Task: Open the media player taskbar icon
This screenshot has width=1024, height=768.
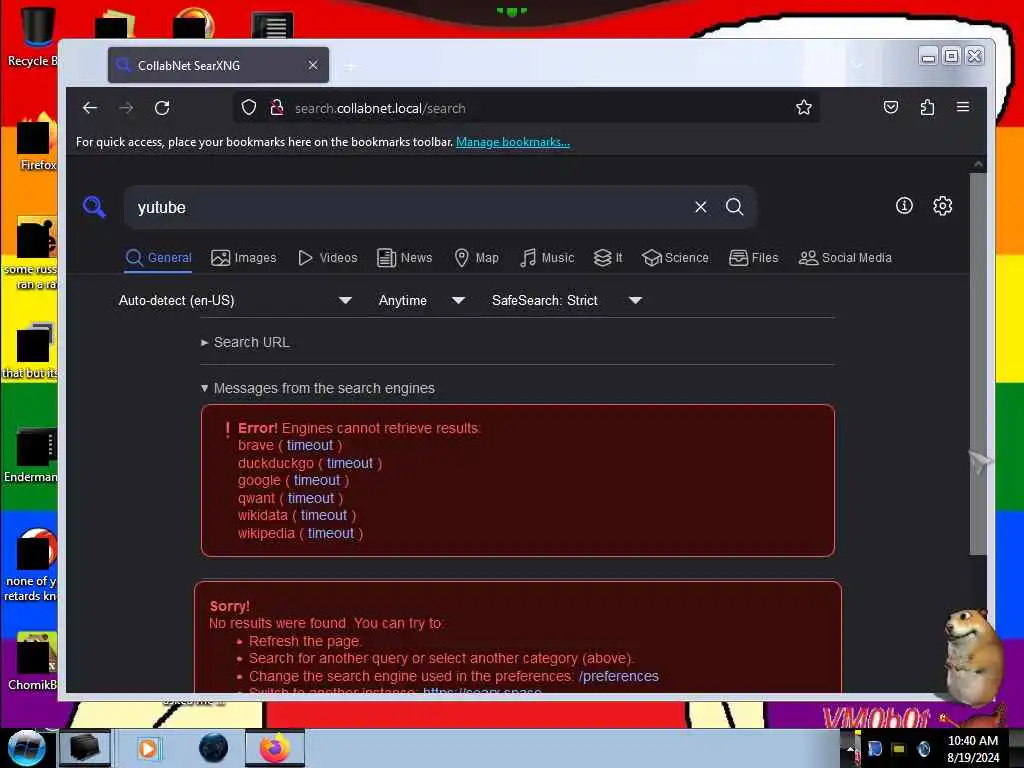Action: (148, 748)
